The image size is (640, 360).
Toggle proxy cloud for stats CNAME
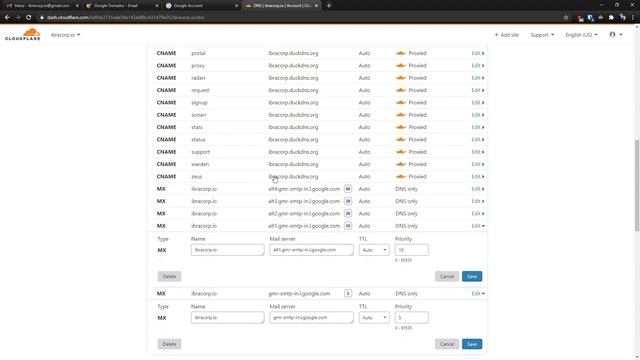click(401, 127)
